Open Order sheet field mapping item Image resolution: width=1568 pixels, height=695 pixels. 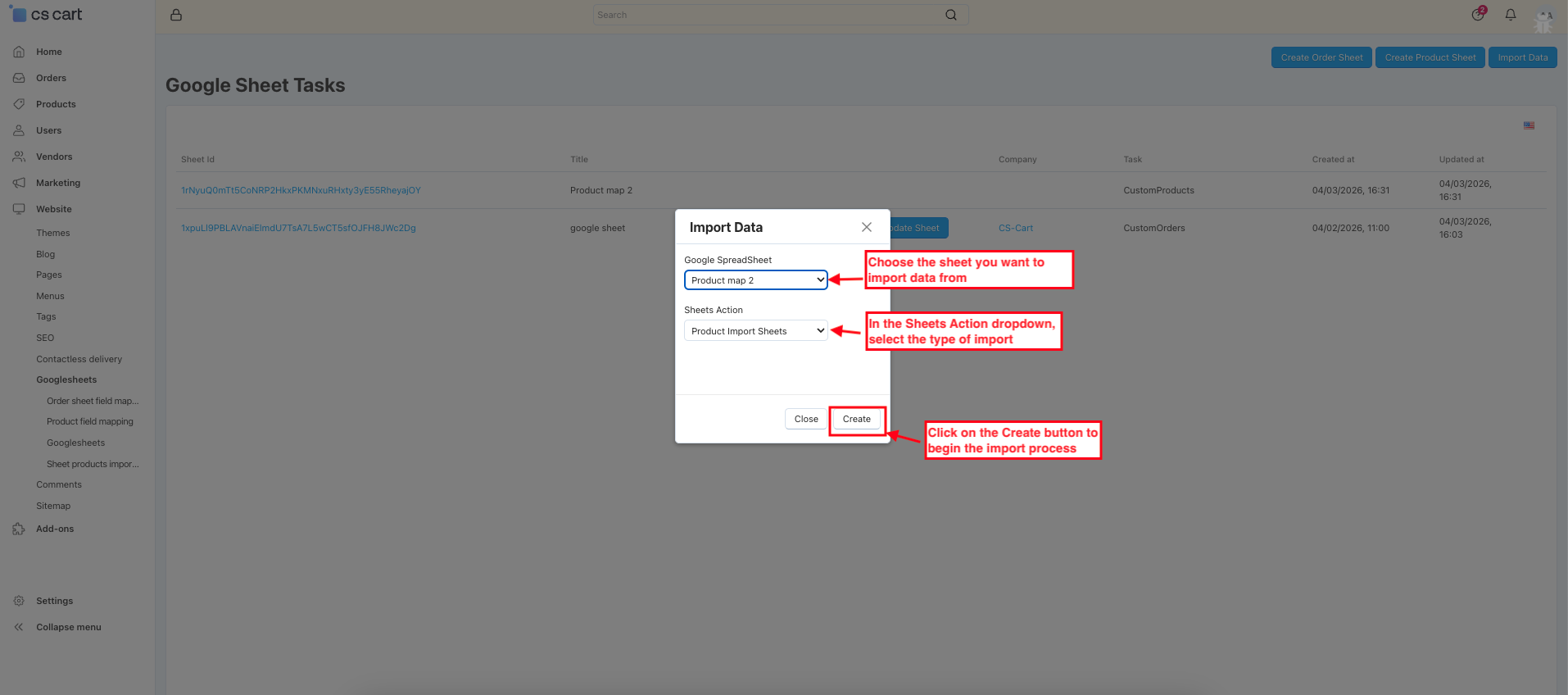pyautogui.click(x=93, y=401)
